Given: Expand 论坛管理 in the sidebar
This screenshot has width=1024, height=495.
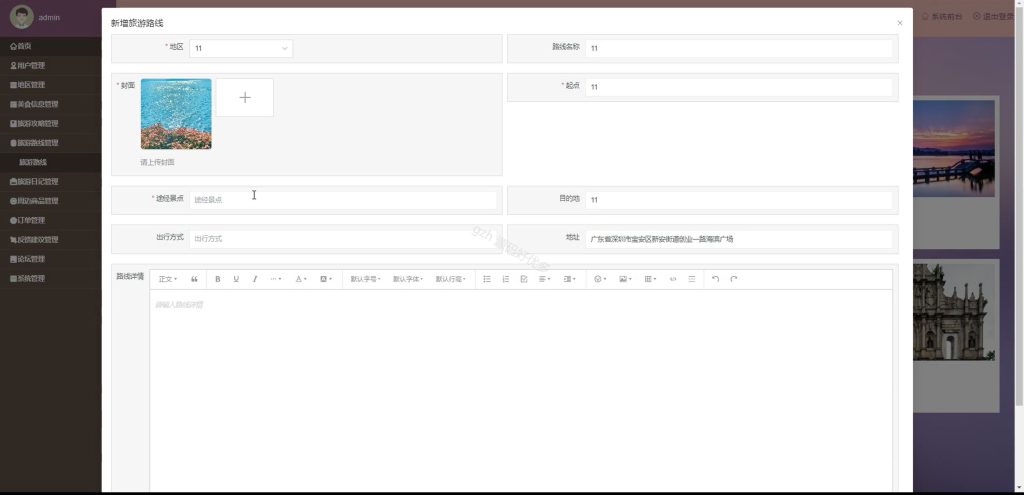Looking at the screenshot, I should point(50,259).
